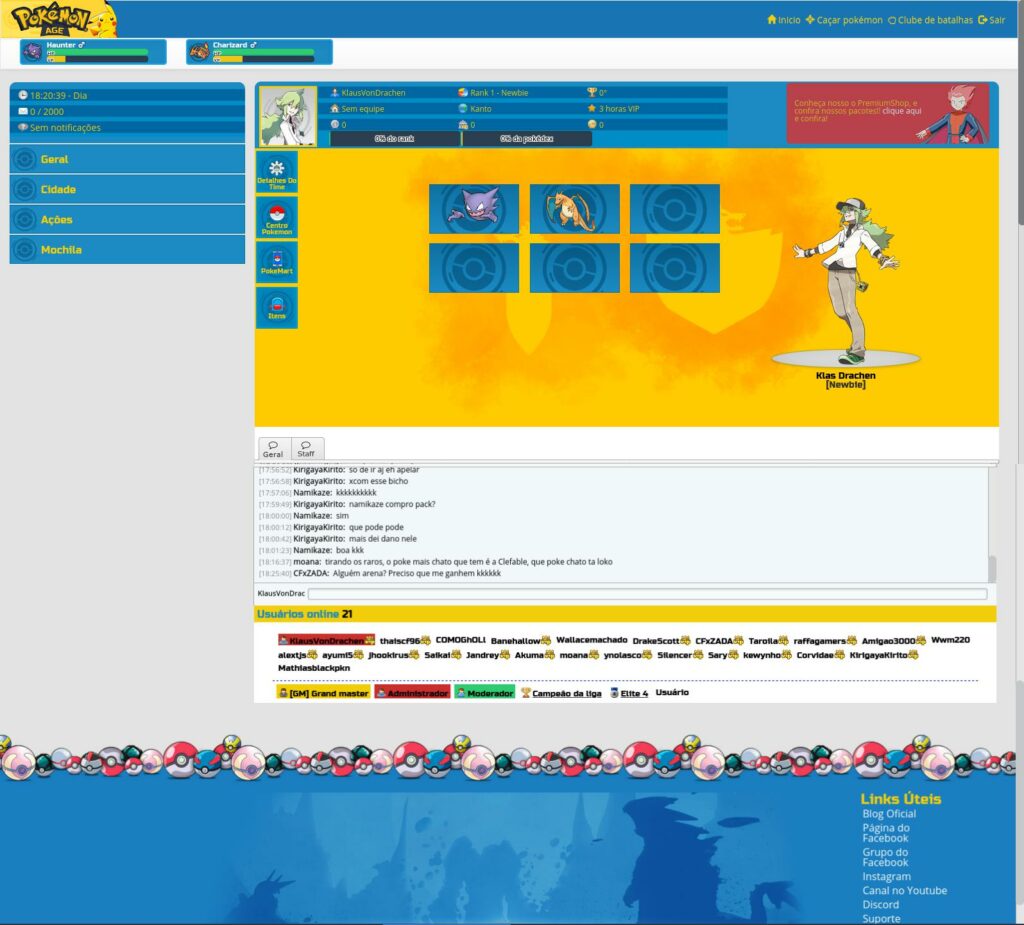Click the Klas Drachen trainer sprite
This screenshot has height=925, width=1024.
846,281
